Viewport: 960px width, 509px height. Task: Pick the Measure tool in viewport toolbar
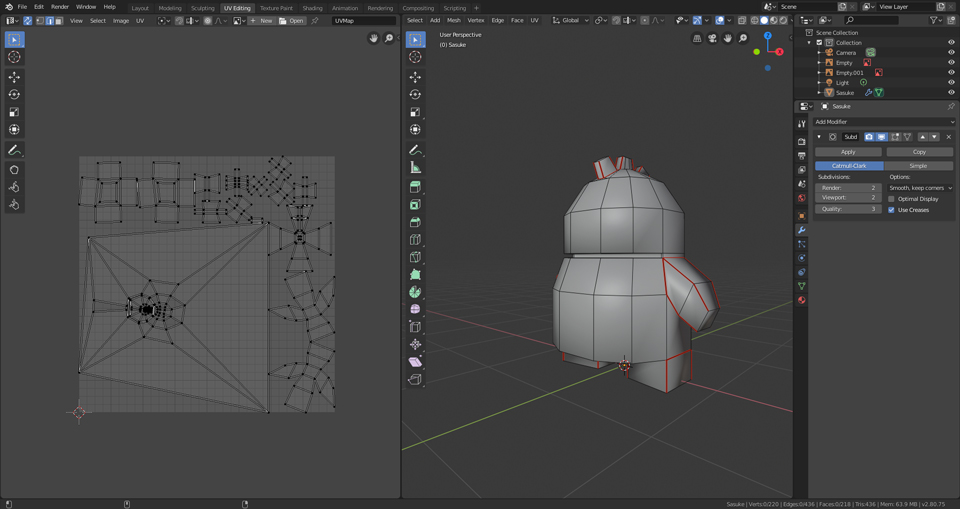[415, 167]
